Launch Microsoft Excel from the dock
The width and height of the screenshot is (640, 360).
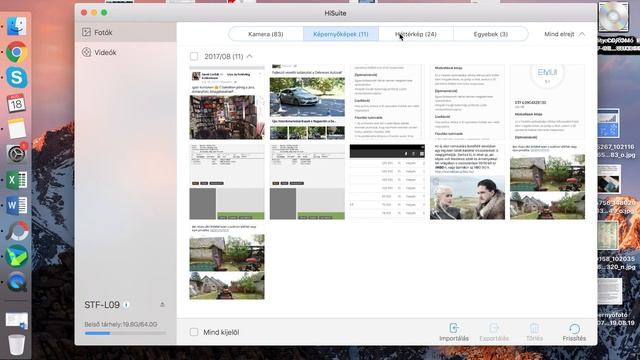click(16, 180)
